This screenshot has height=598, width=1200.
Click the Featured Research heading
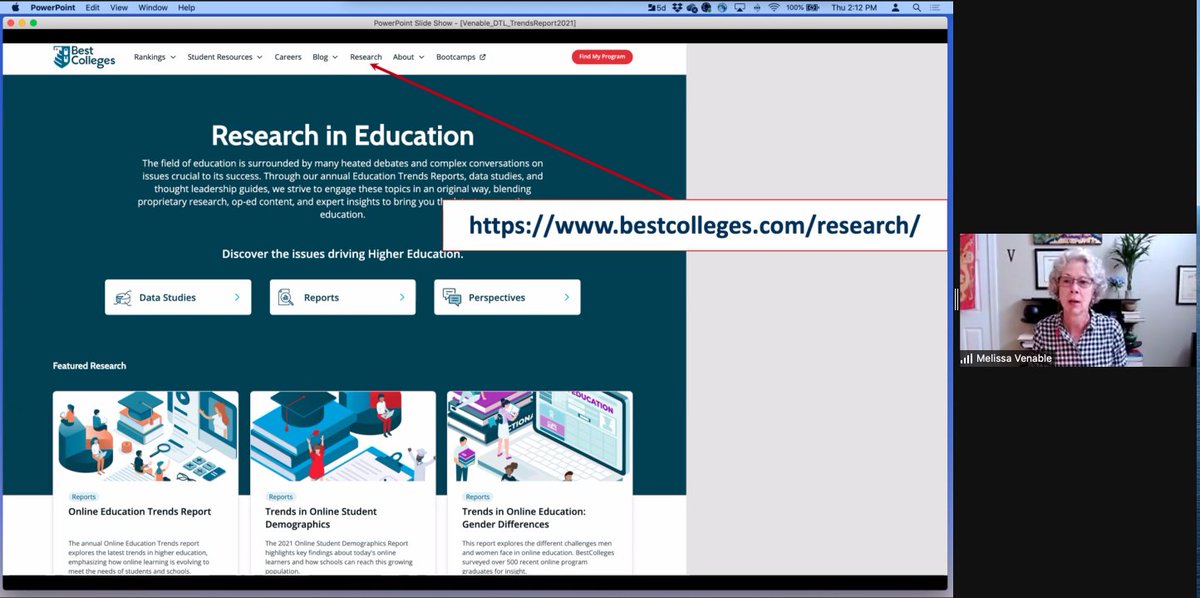[90, 366]
